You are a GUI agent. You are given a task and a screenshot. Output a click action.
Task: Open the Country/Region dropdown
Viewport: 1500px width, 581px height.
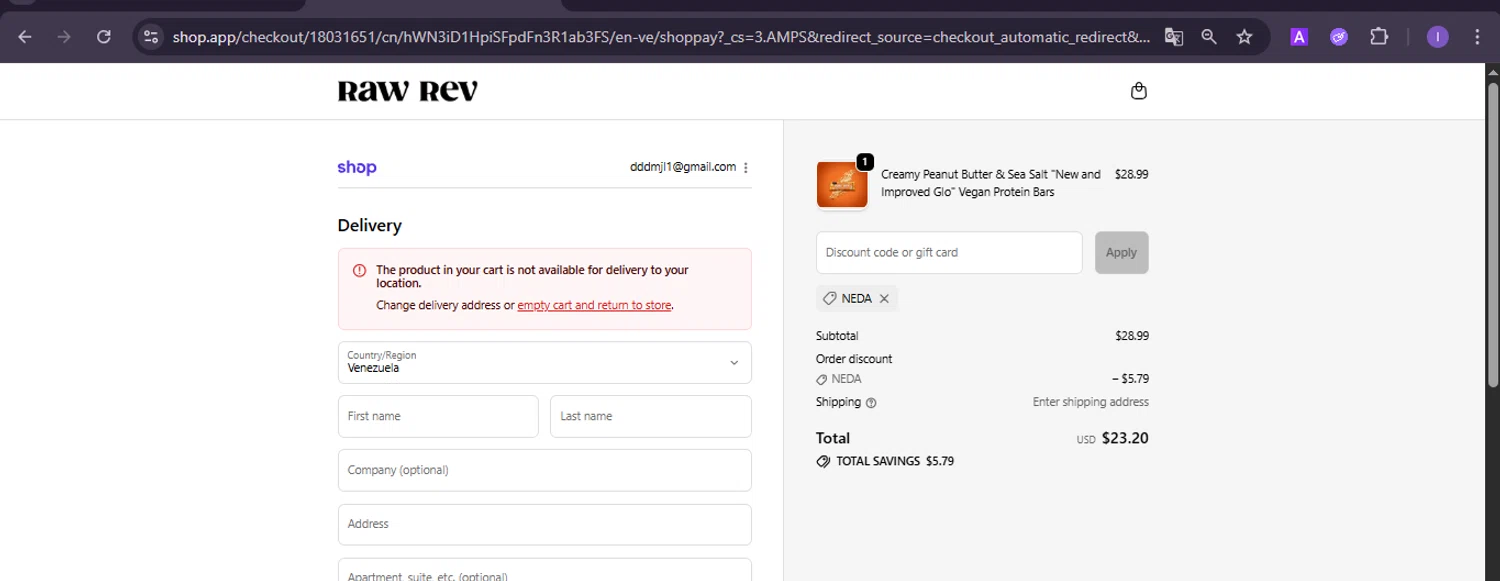tap(544, 362)
